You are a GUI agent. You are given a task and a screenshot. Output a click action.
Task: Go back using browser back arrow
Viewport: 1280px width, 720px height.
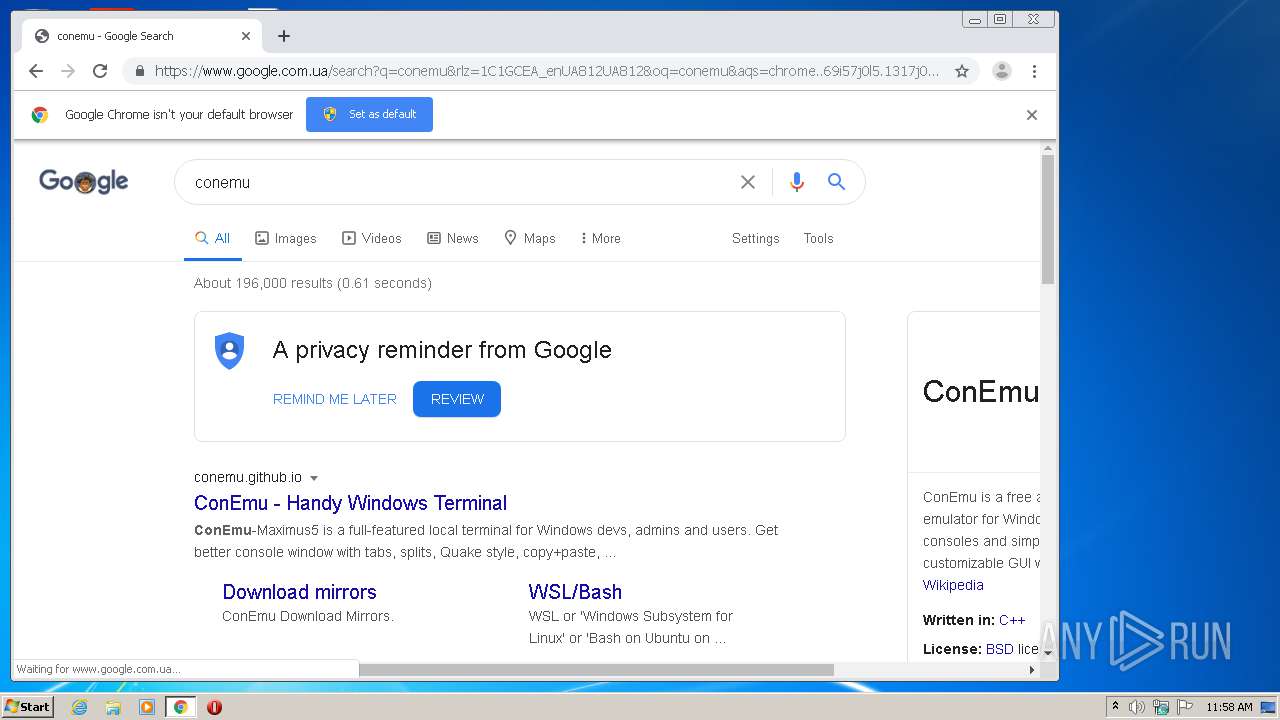pos(36,71)
